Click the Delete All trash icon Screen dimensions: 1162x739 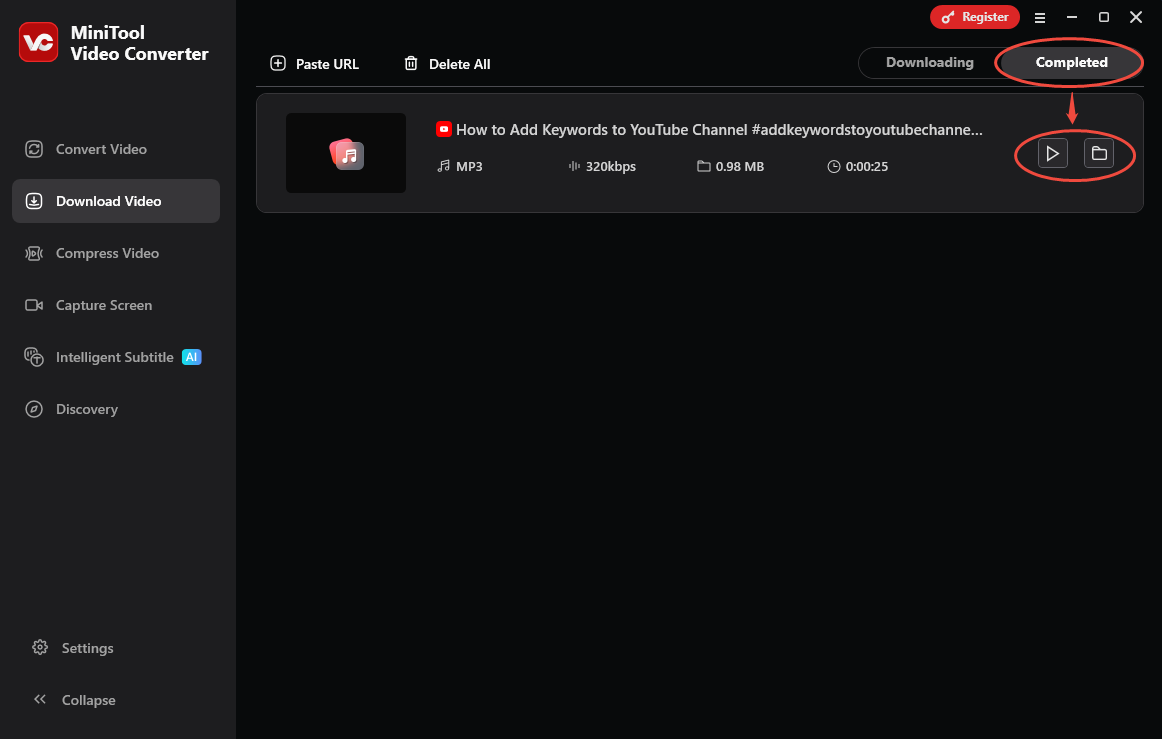pyautogui.click(x=410, y=63)
